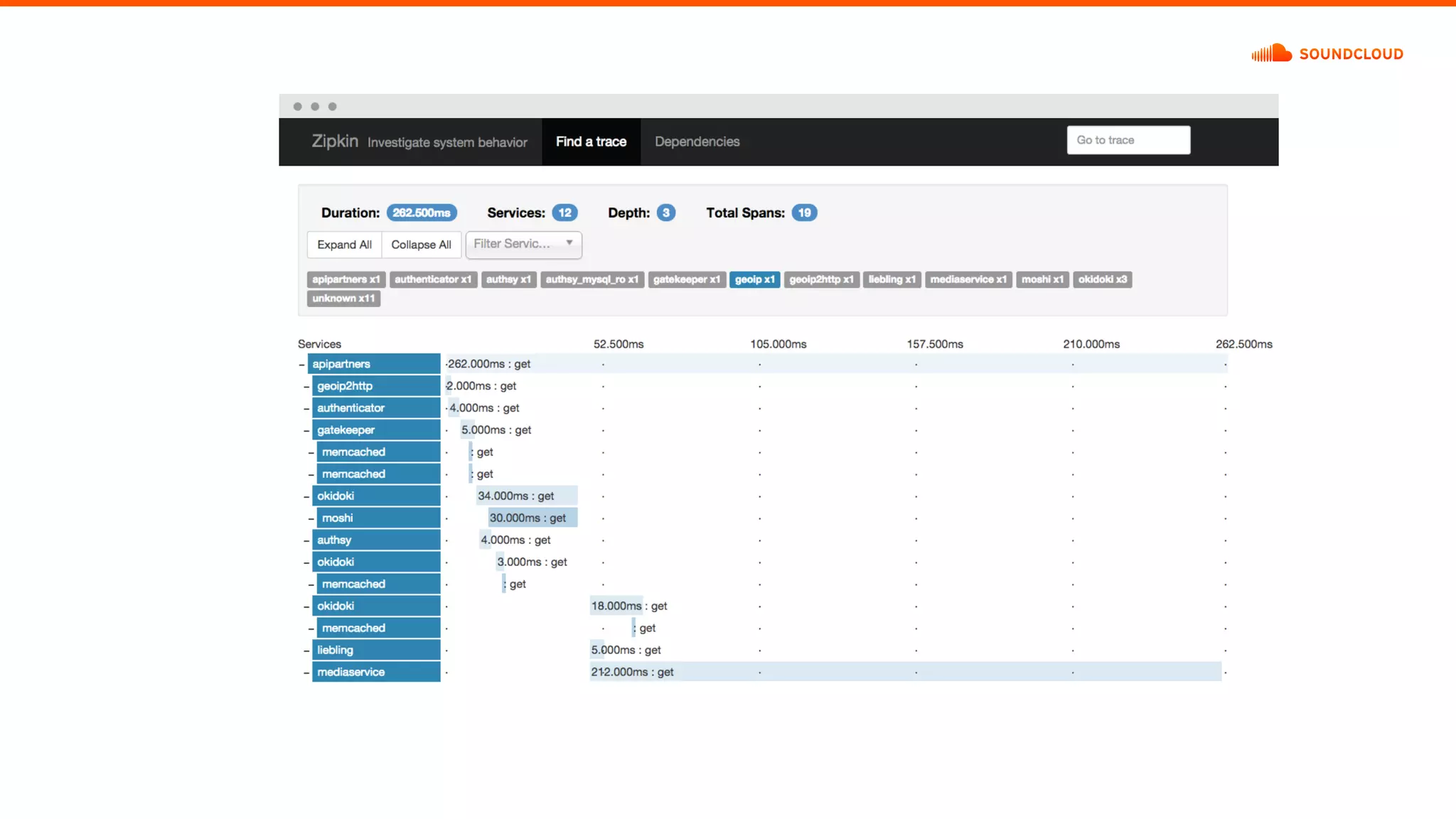This screenshot has height=819, width=1456.
Task: Click the 212.000ms mediaservice span bar
Action: (904, 672)
